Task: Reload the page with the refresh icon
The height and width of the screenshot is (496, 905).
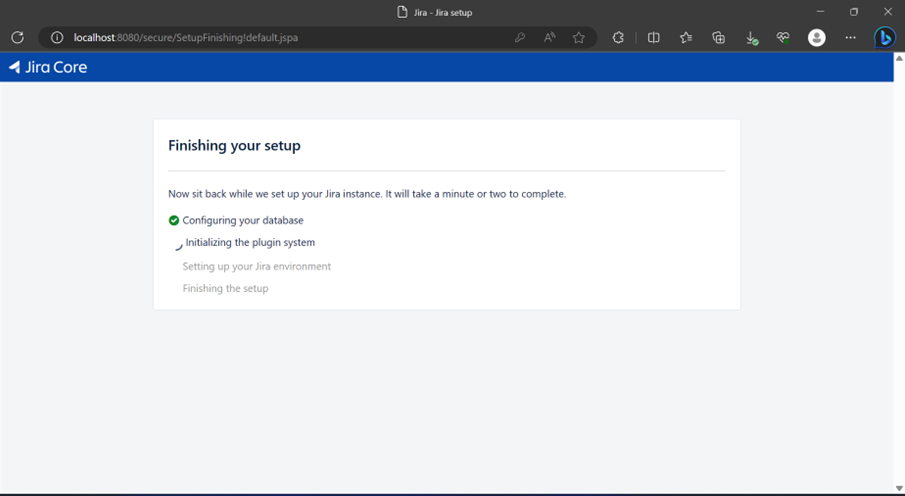Action: tap(17, 38)
